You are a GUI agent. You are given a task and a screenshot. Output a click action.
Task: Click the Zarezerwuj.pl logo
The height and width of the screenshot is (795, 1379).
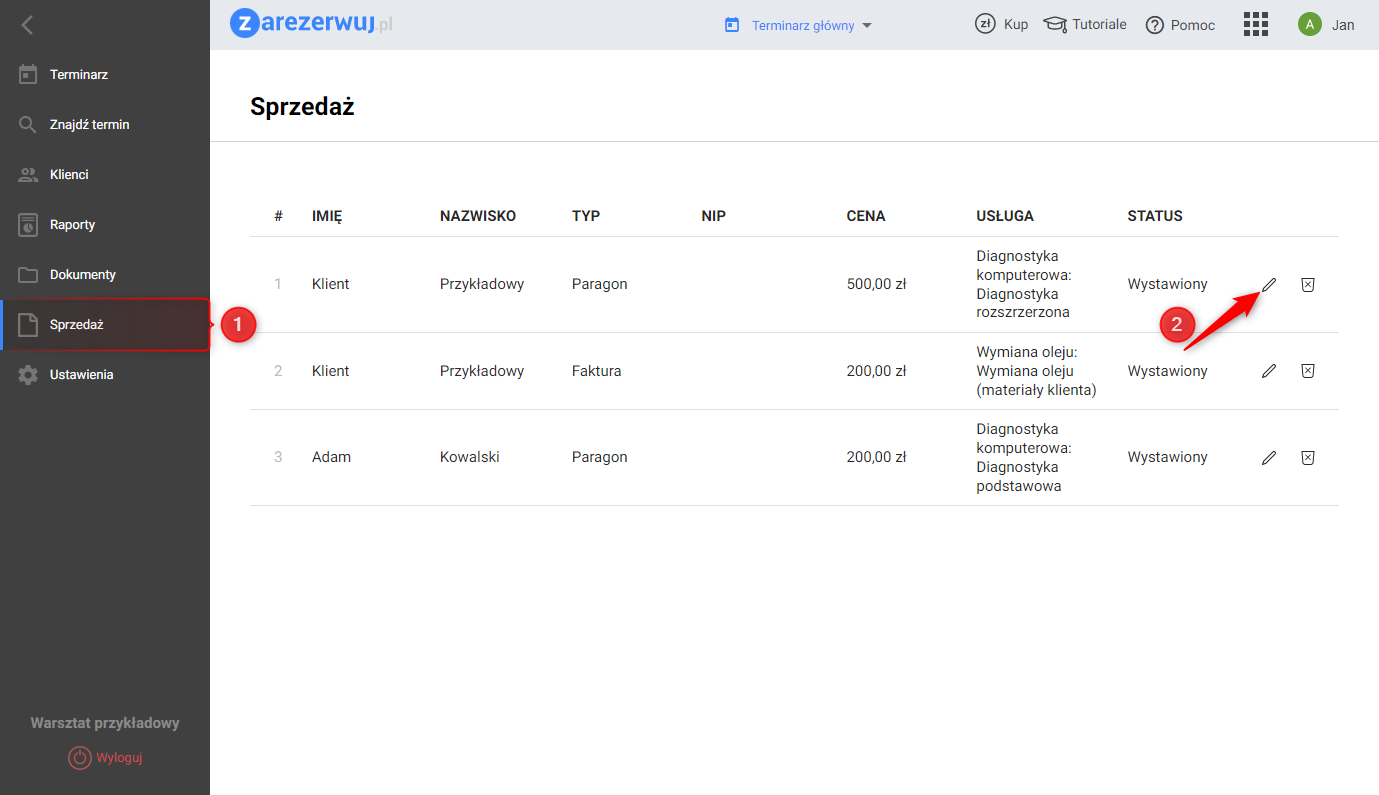point(311,24)
